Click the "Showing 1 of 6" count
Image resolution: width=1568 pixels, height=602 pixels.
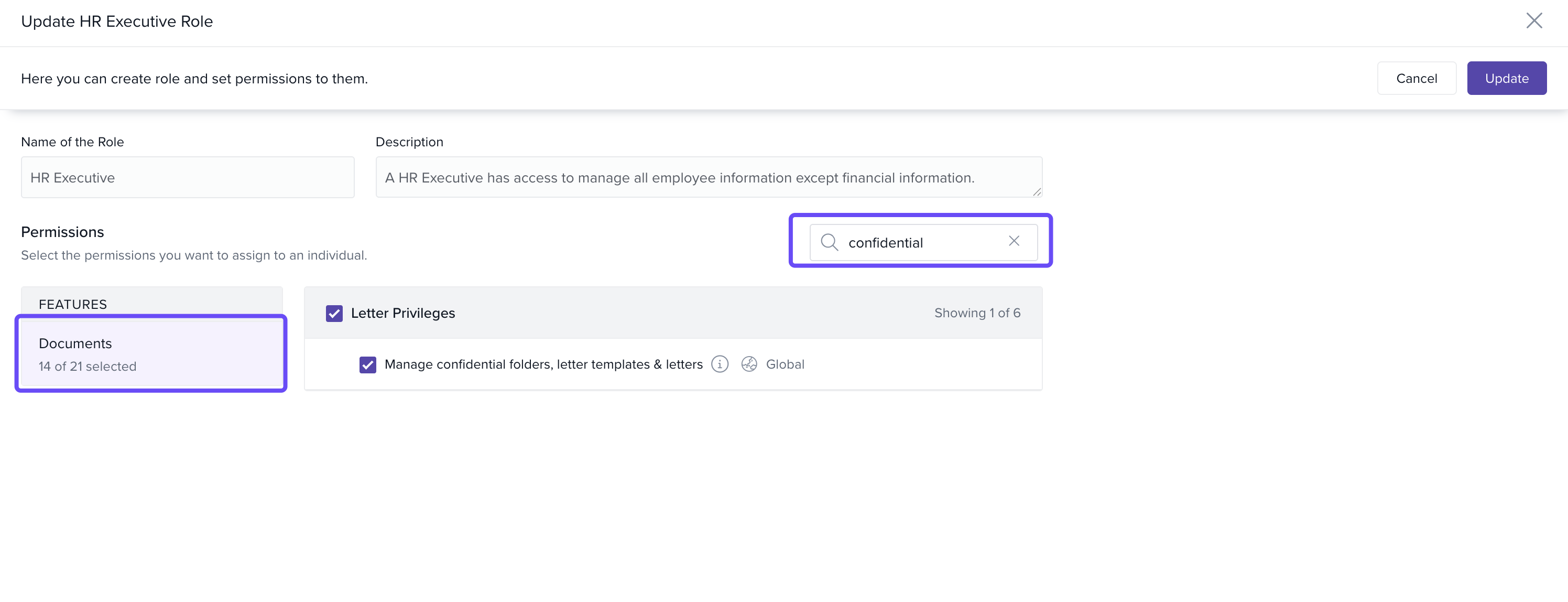pos(976,313)
